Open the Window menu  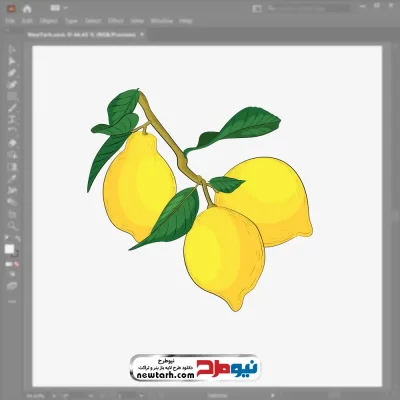(162, 21)
